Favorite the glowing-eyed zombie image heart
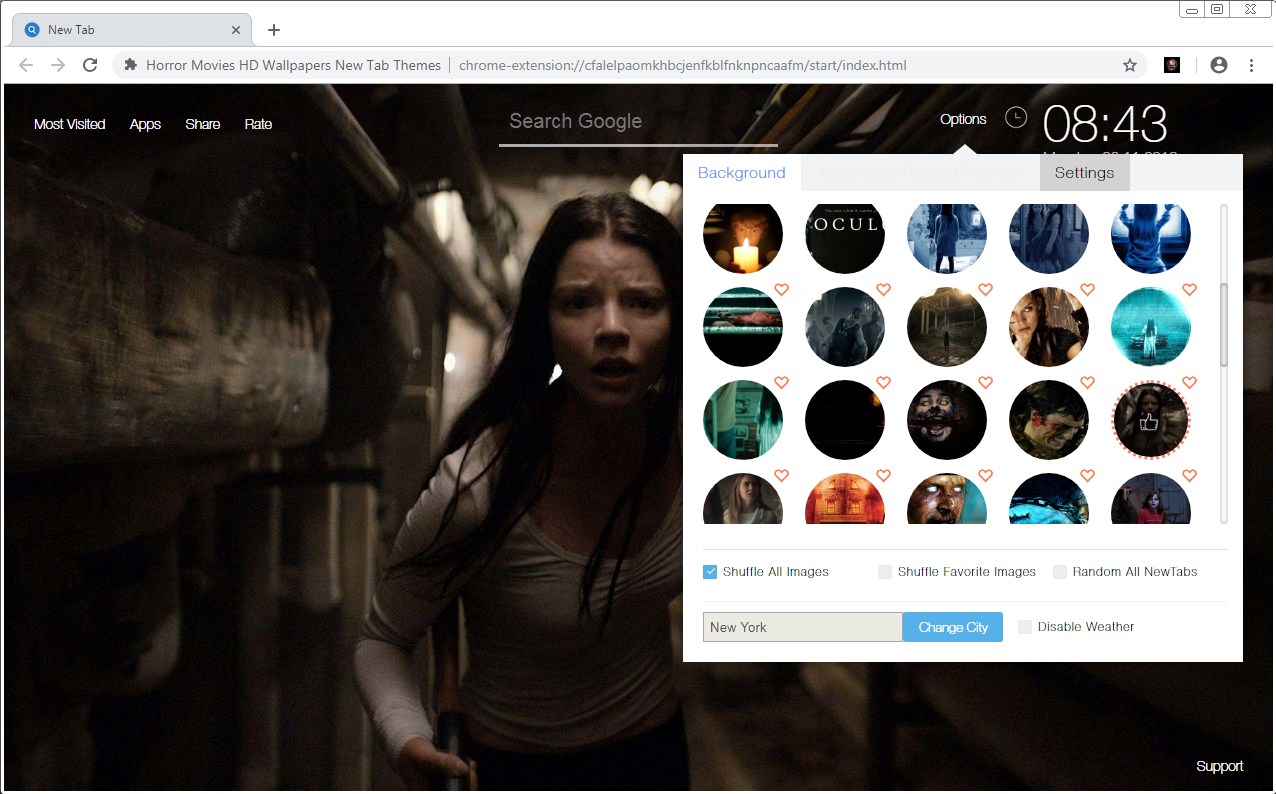Viewport: 1276px width, 794px height. (x=986, y=476)
